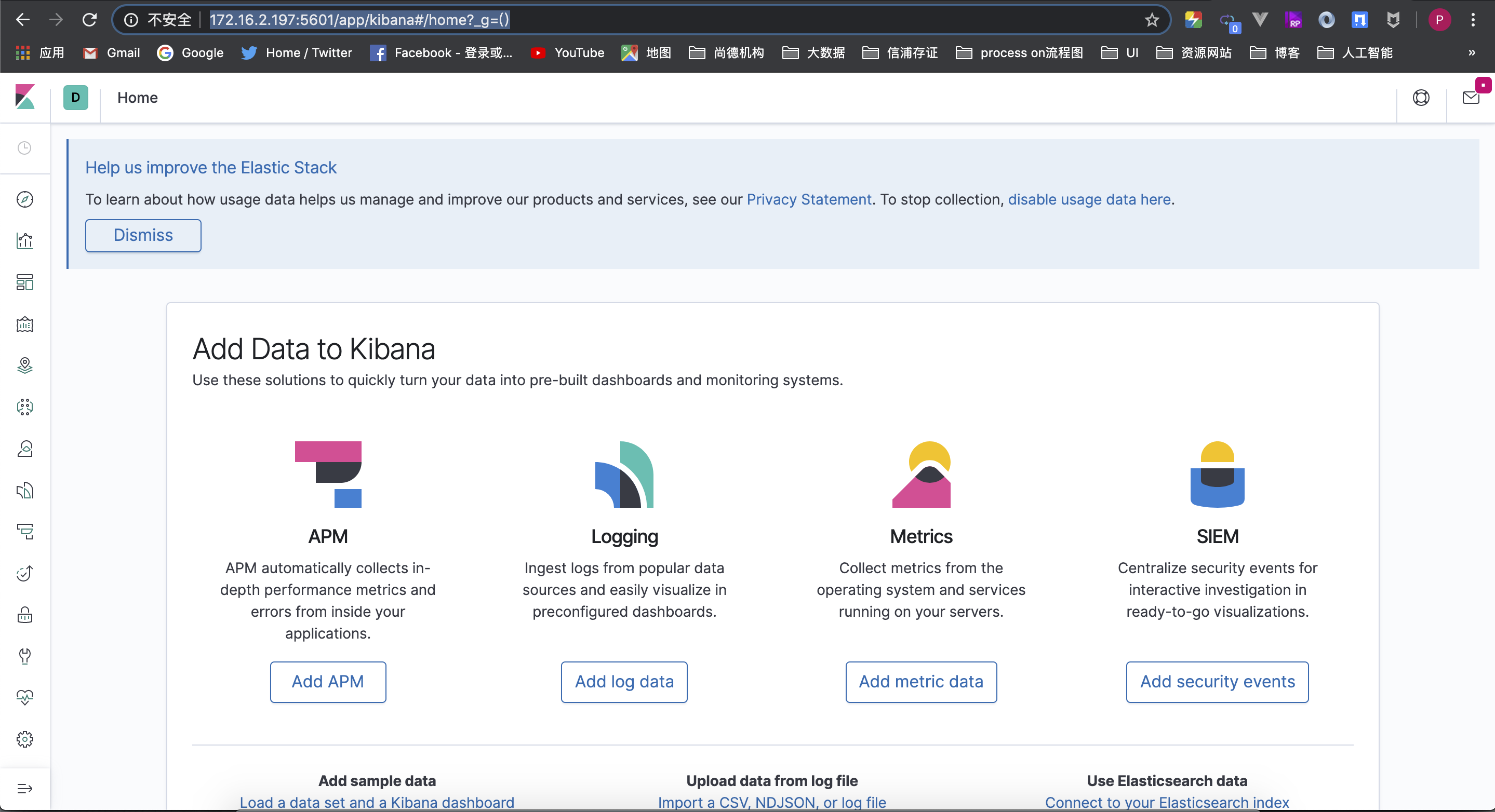
Task: Open the help menu icon
Action: tap(1421, 98)
